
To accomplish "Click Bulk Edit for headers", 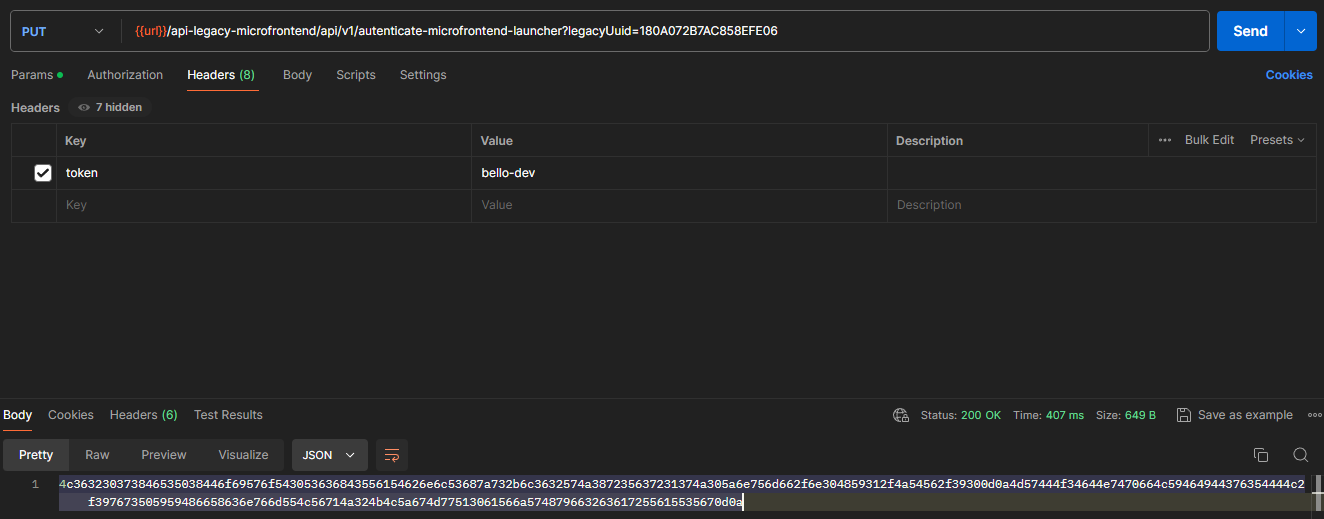I will (x=1209, y=140).
